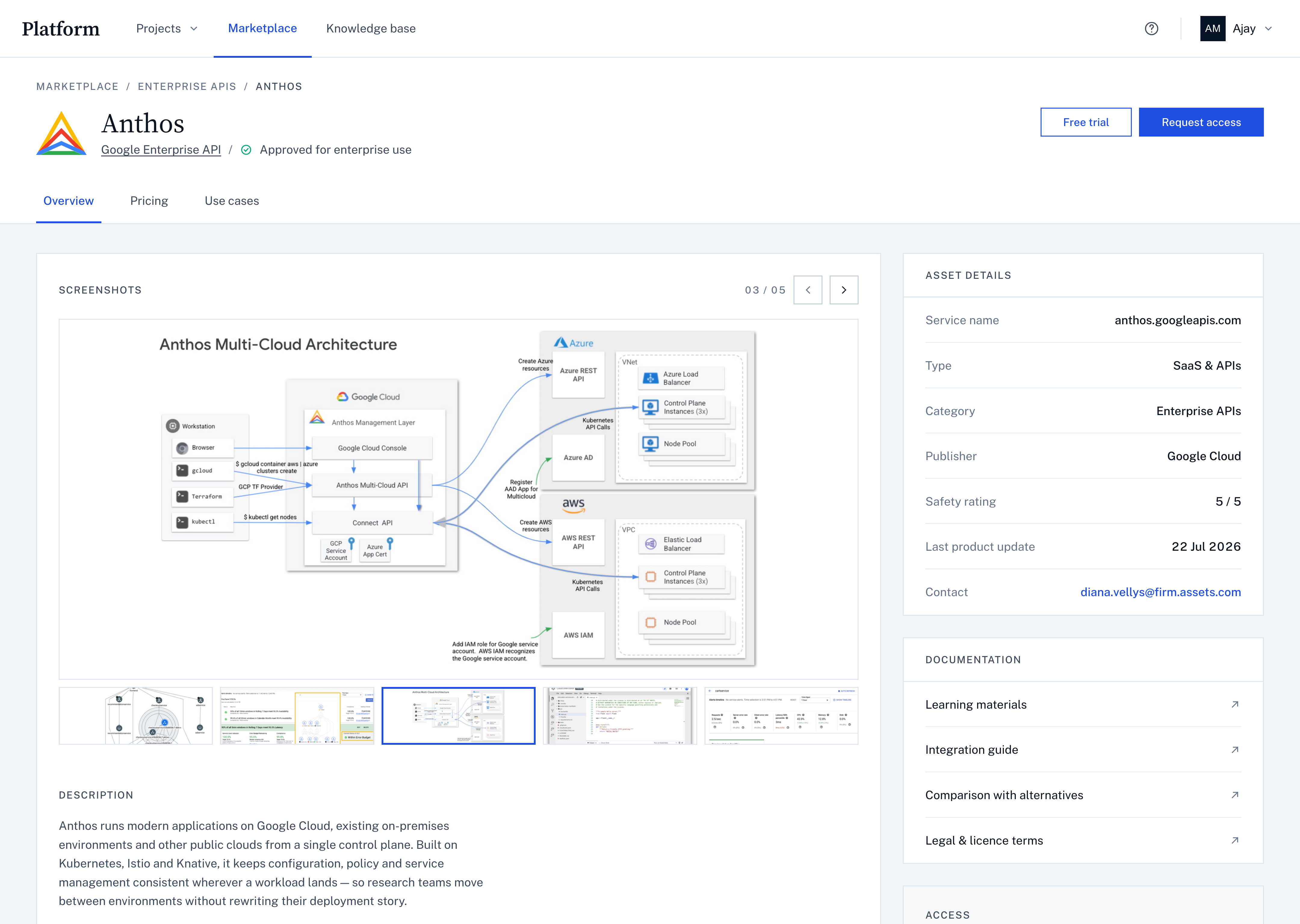Click the Browser icon in the Workstation box
The width and height of the screenshot is (1300, 924).
[182, 448]
